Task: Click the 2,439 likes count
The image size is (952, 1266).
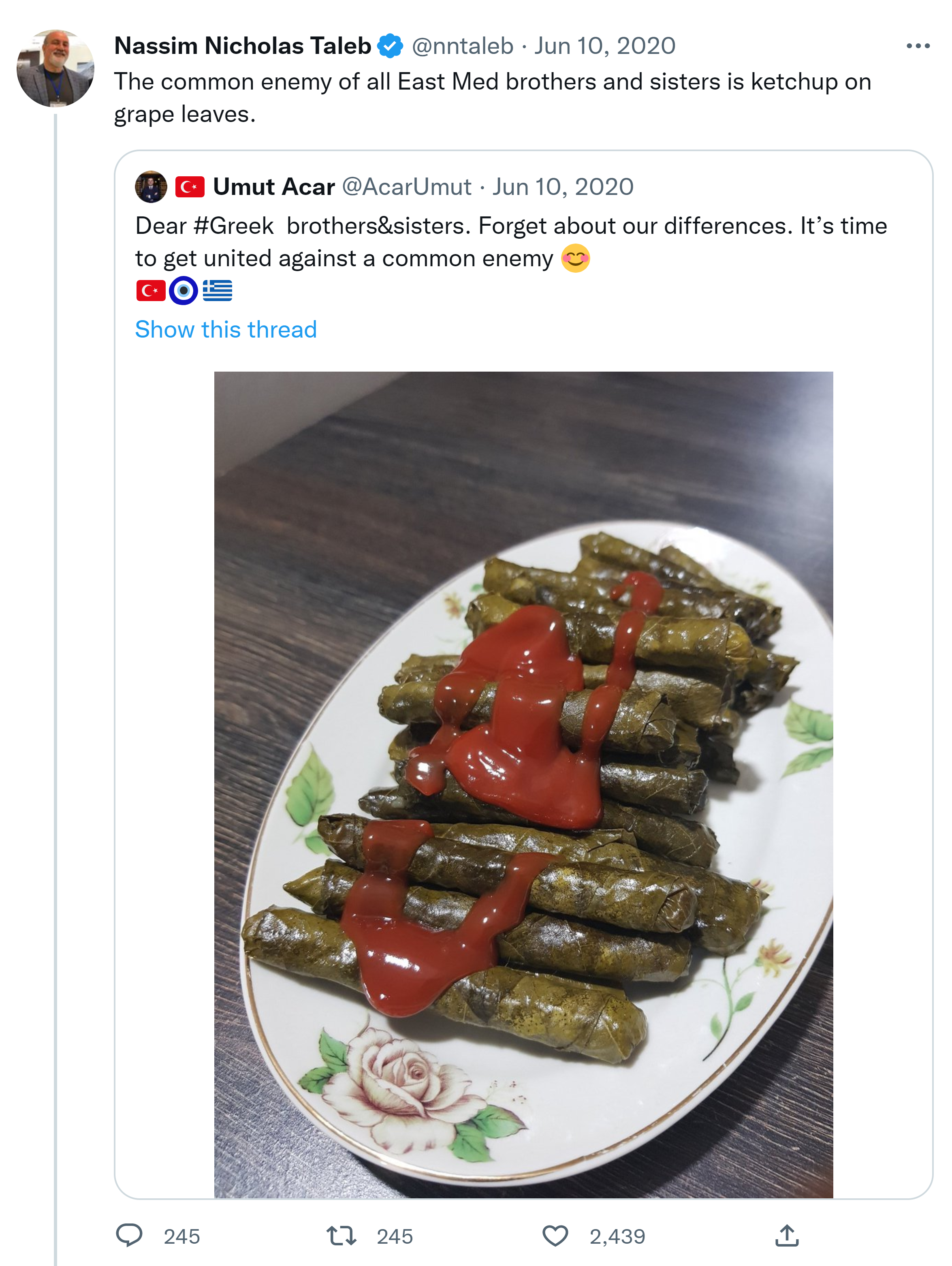Action: click(x=617, y=1237)
